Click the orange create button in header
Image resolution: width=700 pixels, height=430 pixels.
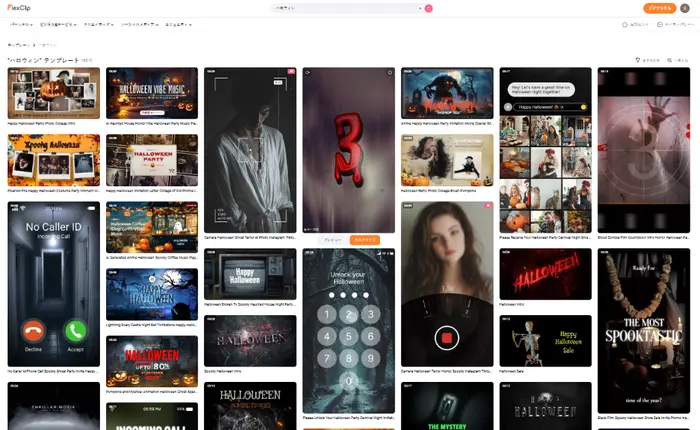[x=658, y=8]
